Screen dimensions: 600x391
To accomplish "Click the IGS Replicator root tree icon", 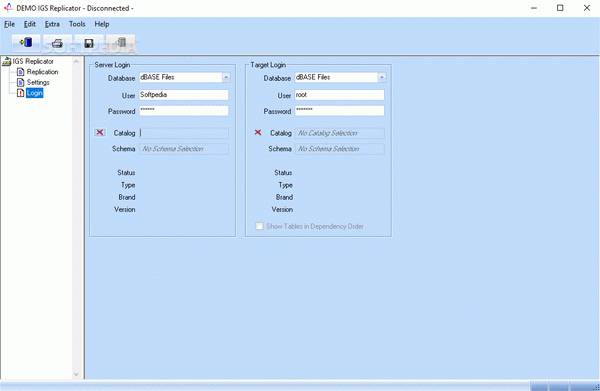I will tap(7, 61).
